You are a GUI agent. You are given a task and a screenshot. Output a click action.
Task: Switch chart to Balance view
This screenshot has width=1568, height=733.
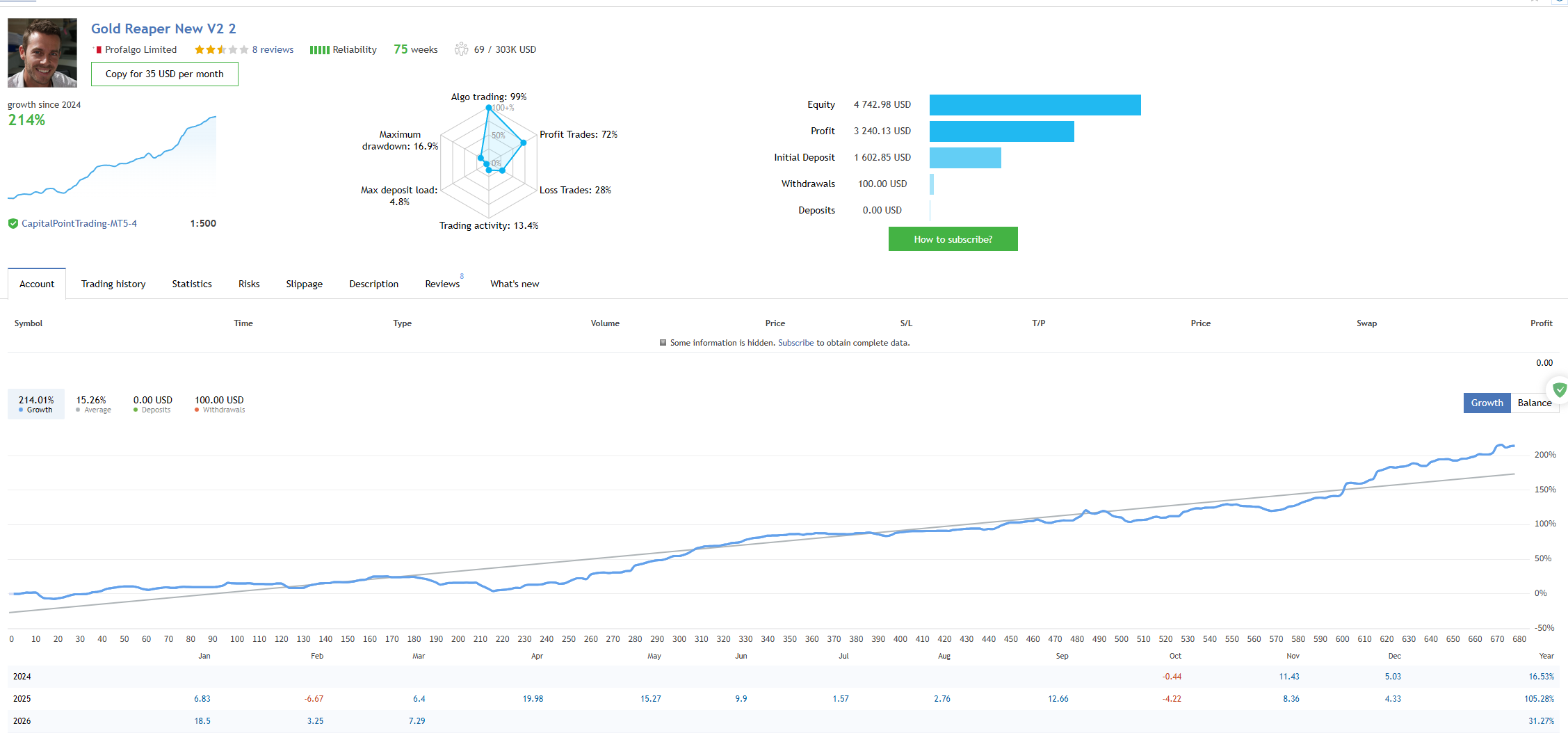click(x=1534, y=403)
